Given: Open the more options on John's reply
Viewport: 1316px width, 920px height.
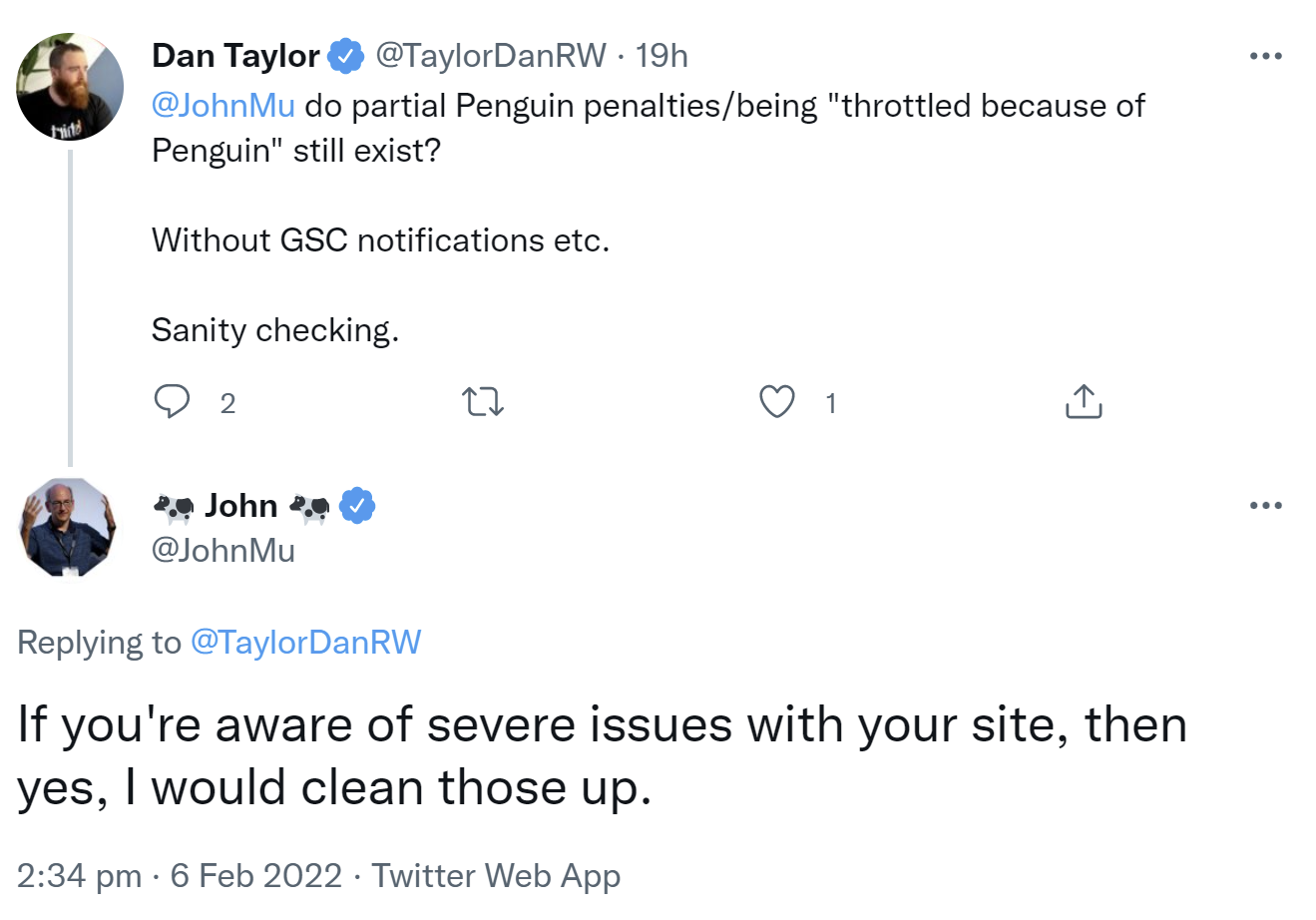Looking at the screenshot, I should [x=1265, y=505].
